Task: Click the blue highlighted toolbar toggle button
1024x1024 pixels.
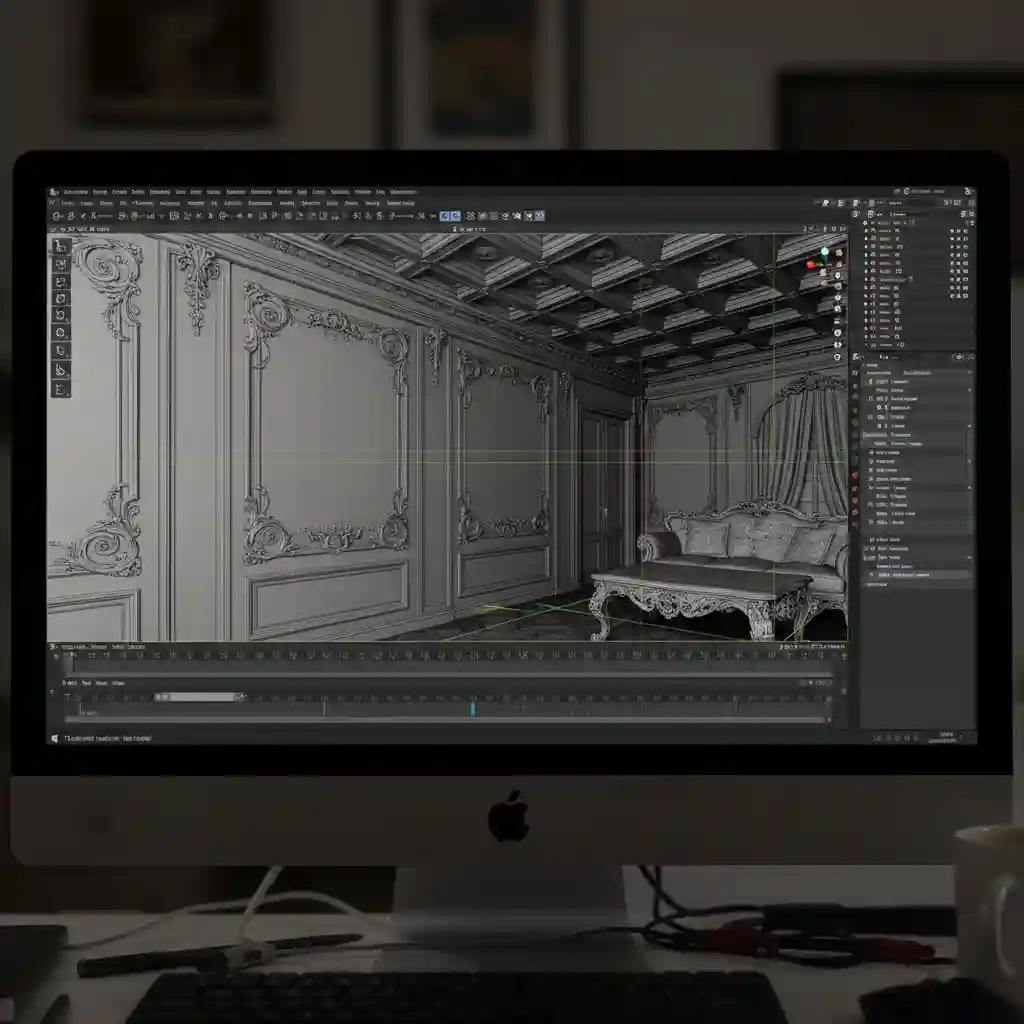Action: coord(449,213)
